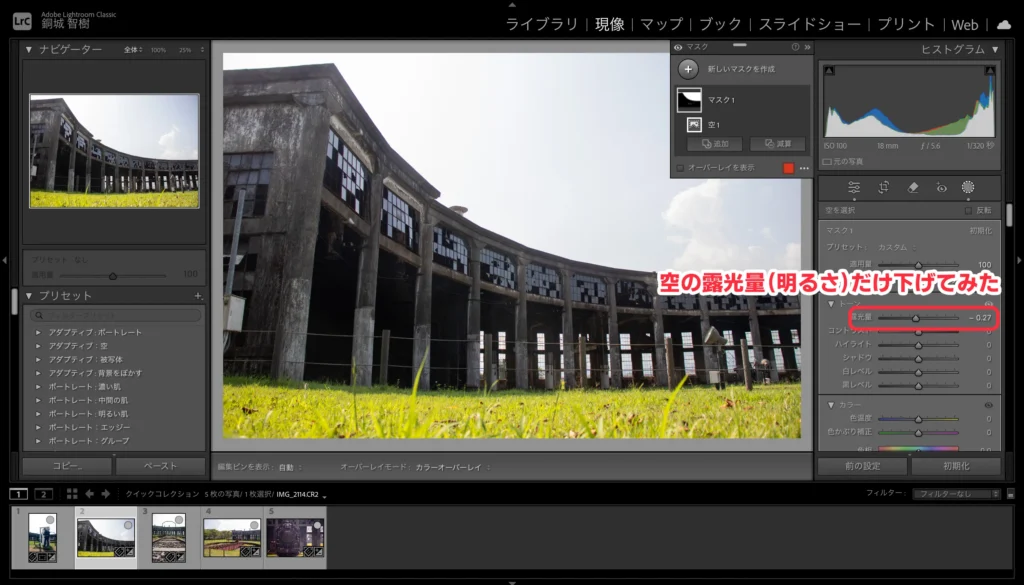This screenshot has width=1024, height=585.
Task: Enable the オーバーレイを表示 checkbox
Action: 680,168
